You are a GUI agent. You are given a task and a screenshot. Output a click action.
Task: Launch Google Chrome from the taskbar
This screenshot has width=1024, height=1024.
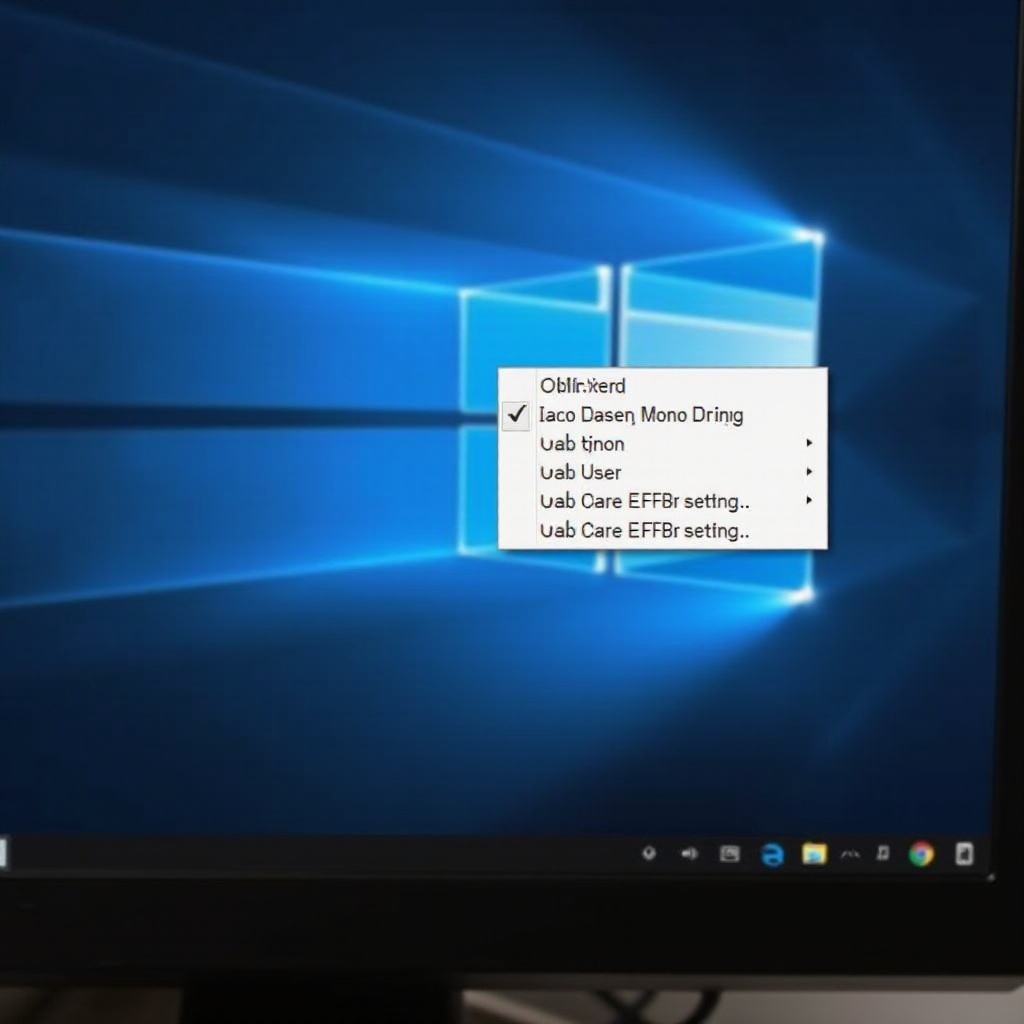point(921,853)
